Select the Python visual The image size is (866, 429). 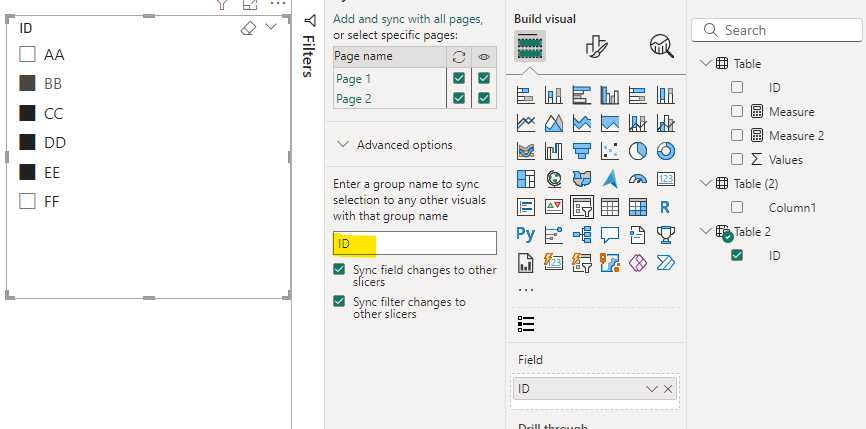point(525,235)
